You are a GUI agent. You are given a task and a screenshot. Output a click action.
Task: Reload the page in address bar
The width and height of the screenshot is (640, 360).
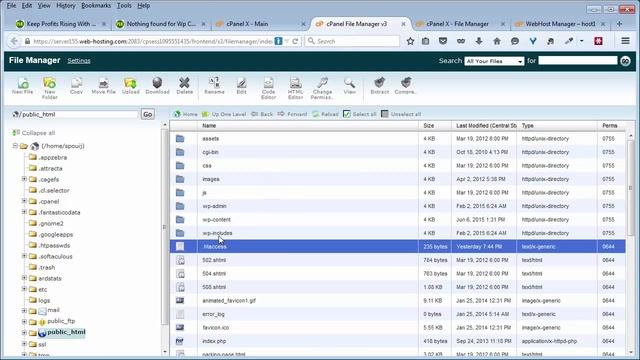295,41
